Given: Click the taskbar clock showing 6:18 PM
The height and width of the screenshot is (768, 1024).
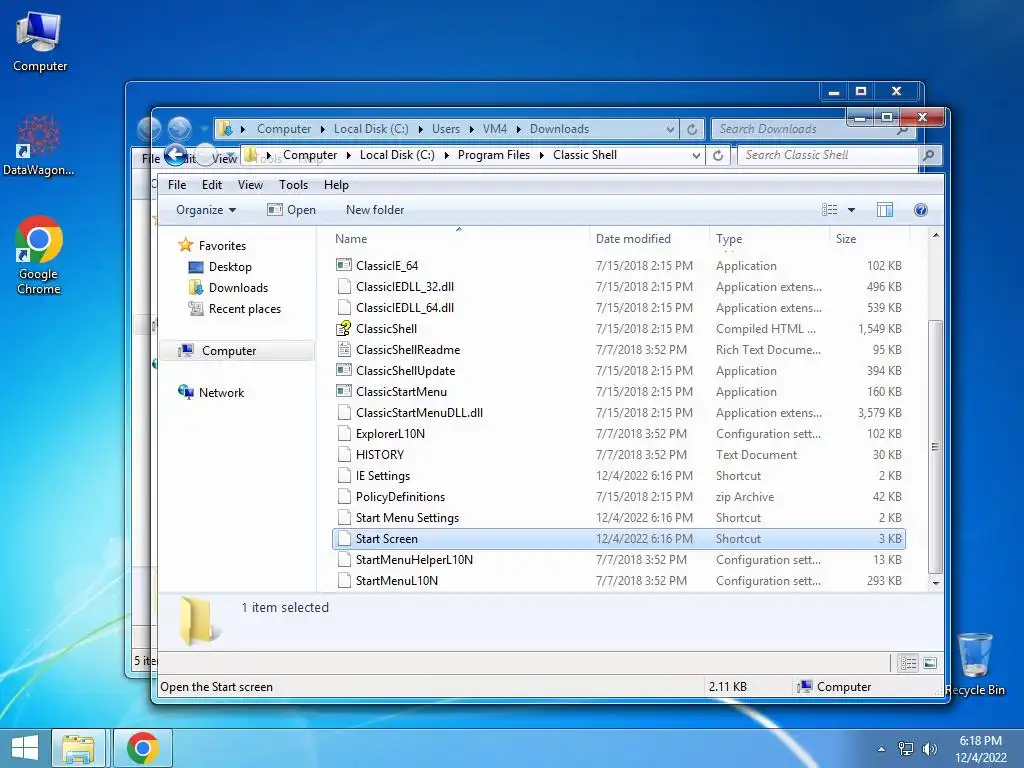Looking at the screenshot, I should point(980,749).
